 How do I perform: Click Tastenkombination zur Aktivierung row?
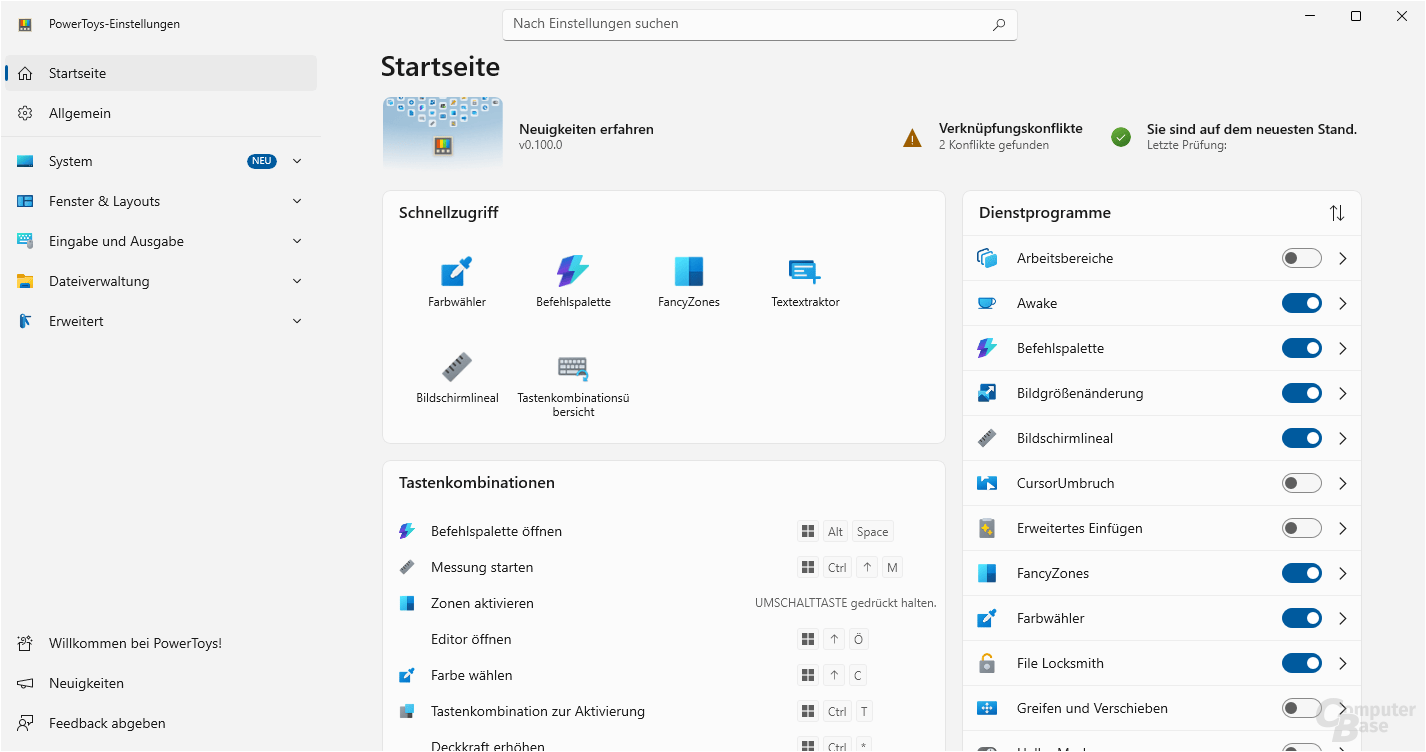click(664, 711)
